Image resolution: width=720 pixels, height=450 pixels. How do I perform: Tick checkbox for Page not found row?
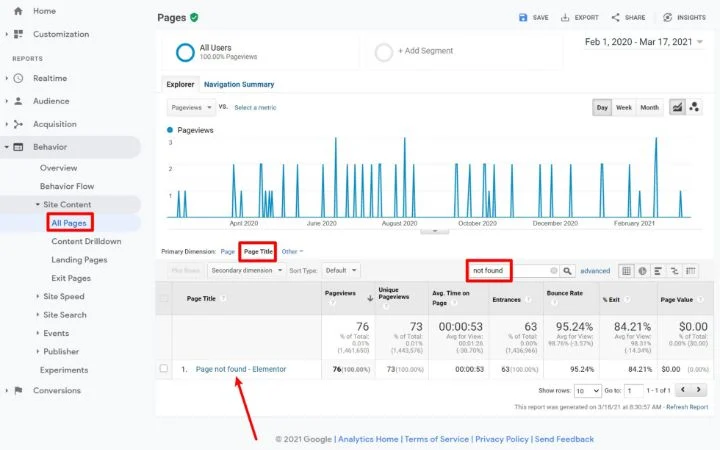click(x=164, y=369)
